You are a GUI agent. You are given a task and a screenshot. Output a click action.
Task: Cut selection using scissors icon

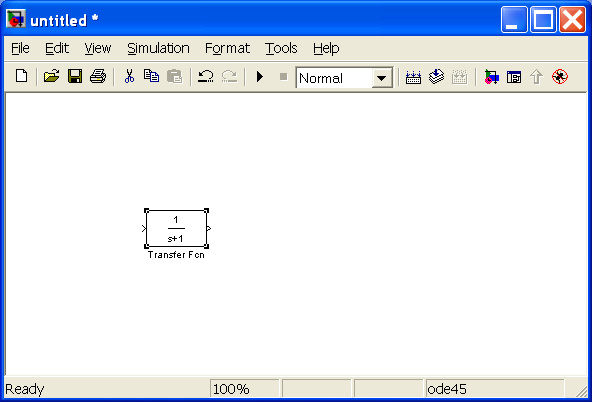[129, 77]
